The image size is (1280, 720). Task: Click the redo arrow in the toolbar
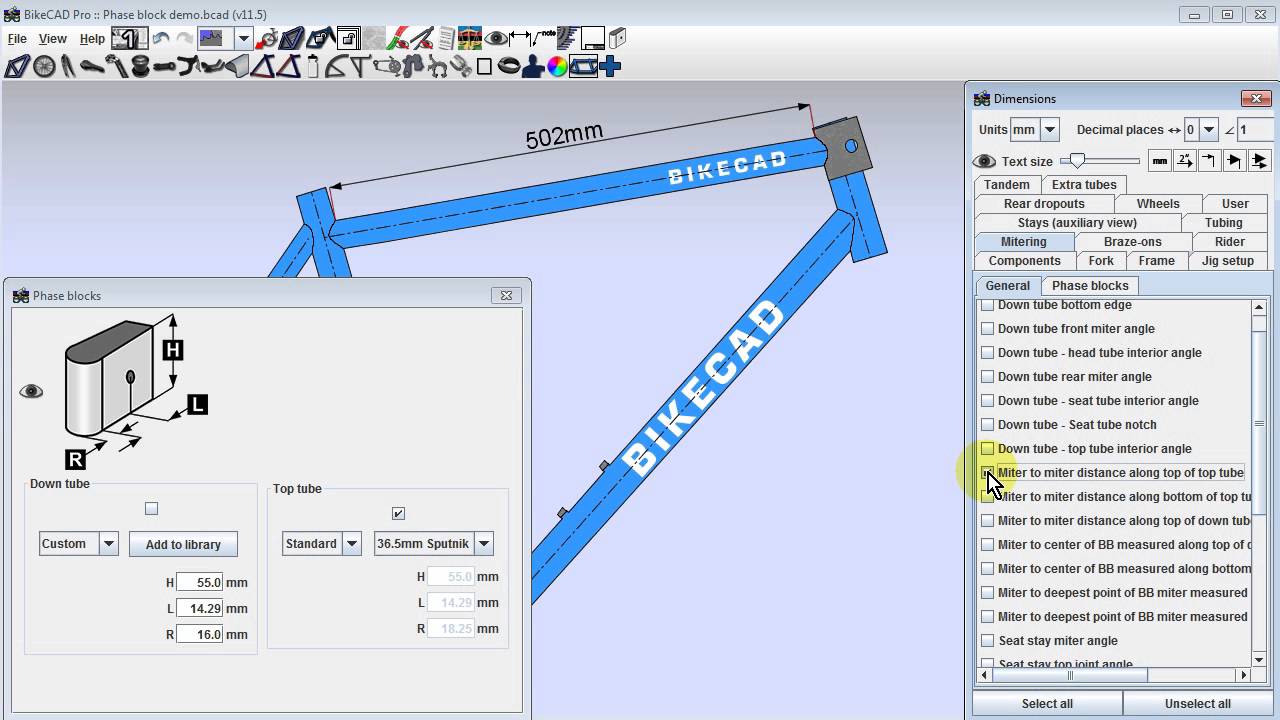(184, 39)
